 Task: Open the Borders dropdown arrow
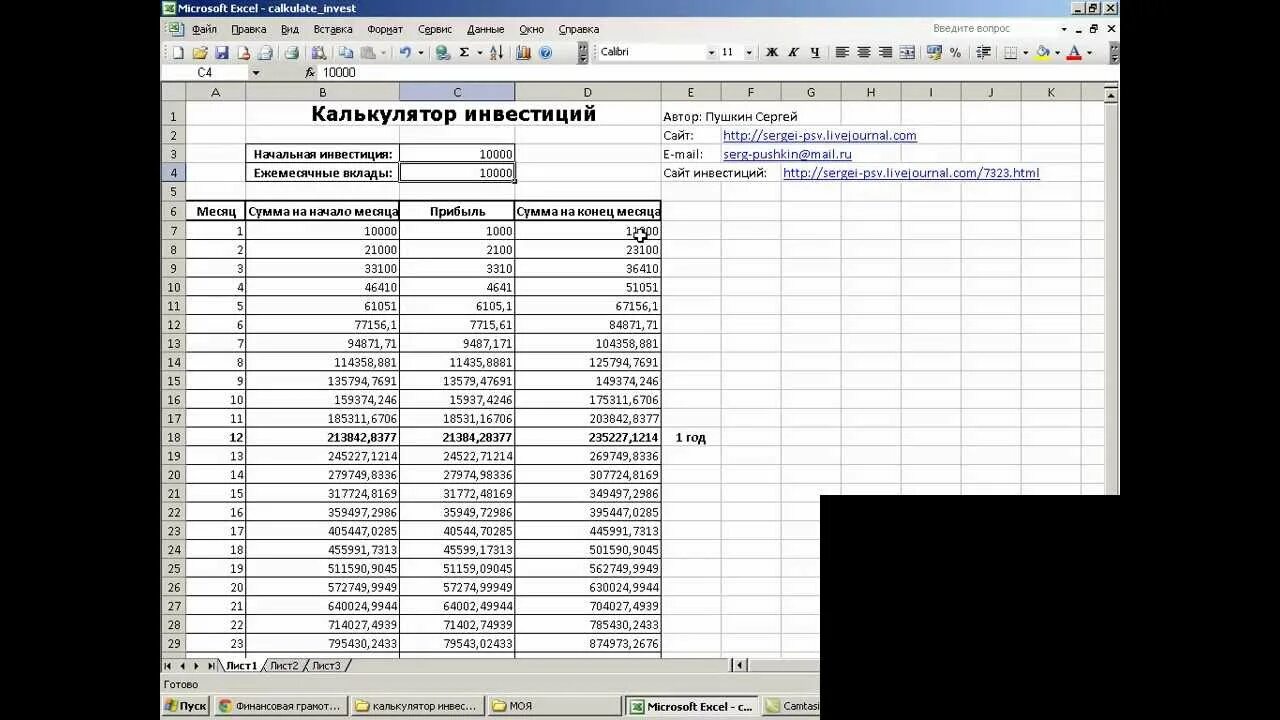[1025, 52]
